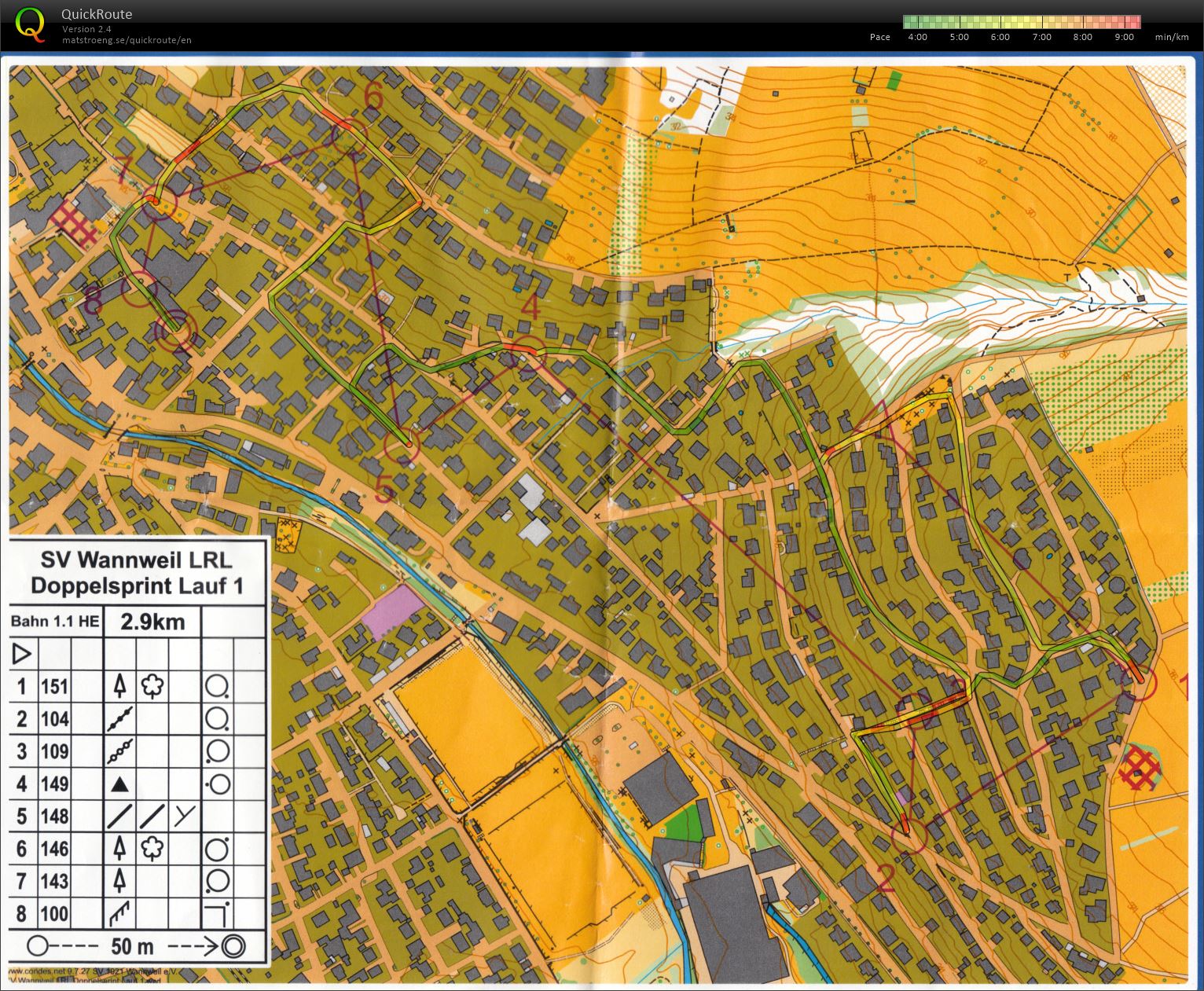Click the black triangle symbol in row 4
The width and height of the screenshot is (1204, 991).
point(119,784)
